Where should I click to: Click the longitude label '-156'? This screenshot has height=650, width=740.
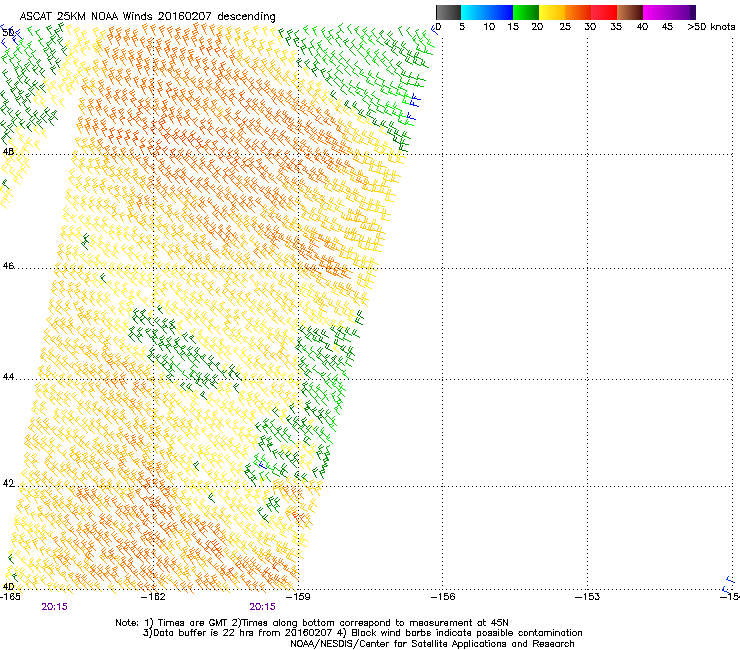click(x=443, y=597)
